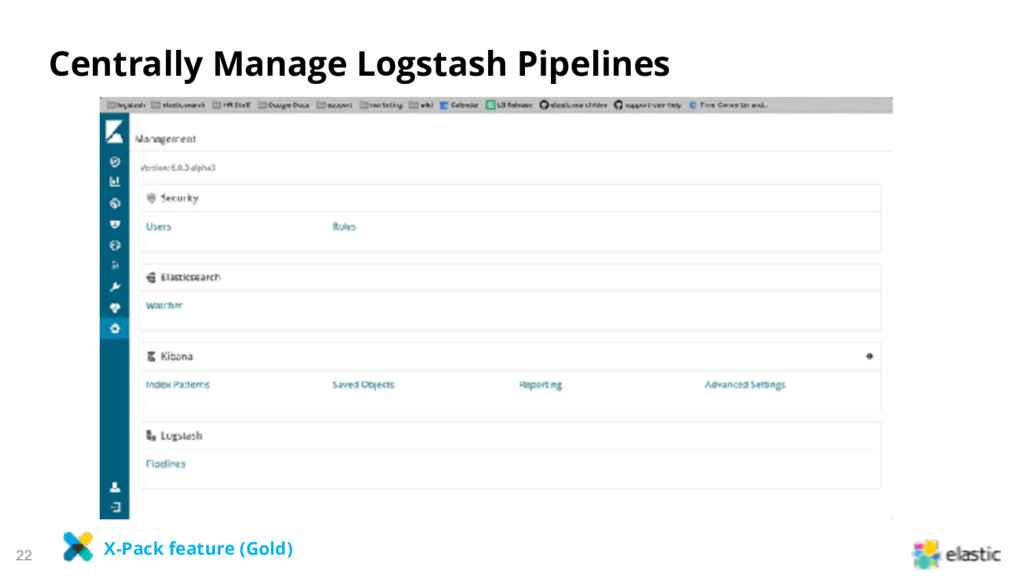Open the Roles link under Security
The height and width of the screenshot is (576, 1024).
pyautogui.click(x=344, y=227)
